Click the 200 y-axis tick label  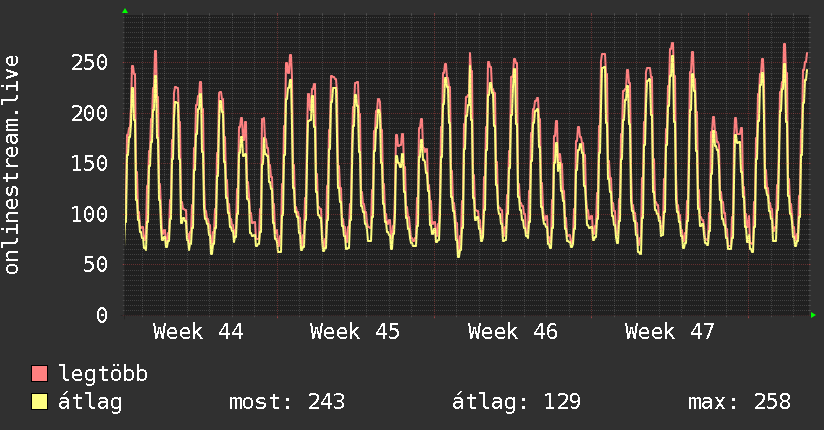tap(89, 113)
